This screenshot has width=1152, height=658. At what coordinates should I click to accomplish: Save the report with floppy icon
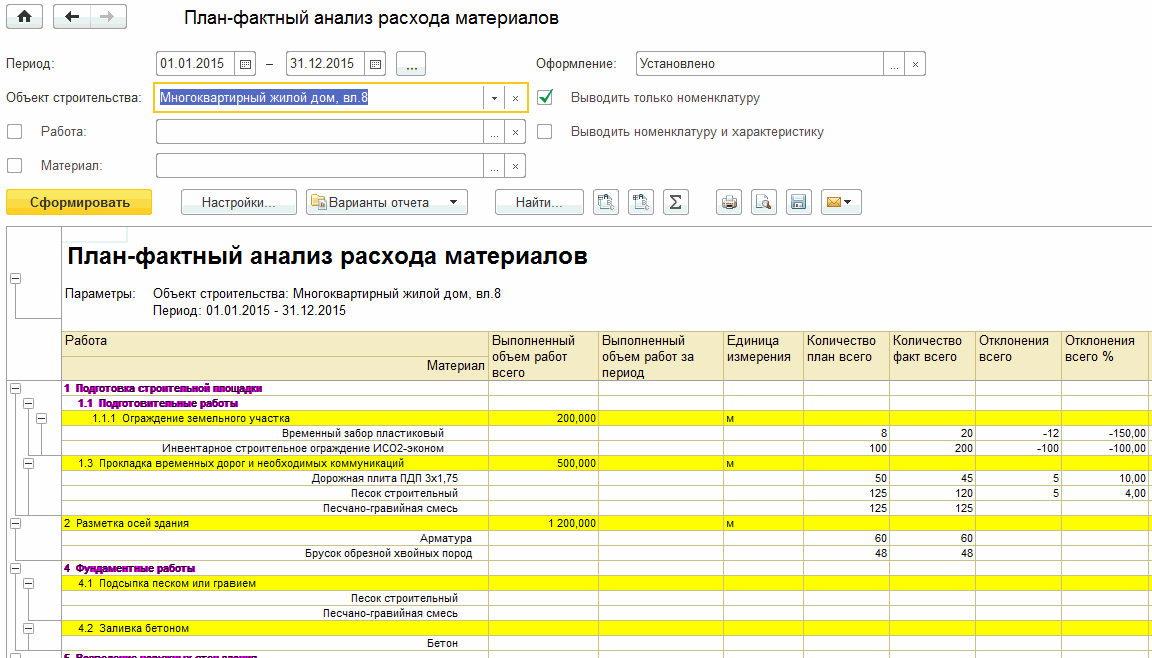click(799, 202)
